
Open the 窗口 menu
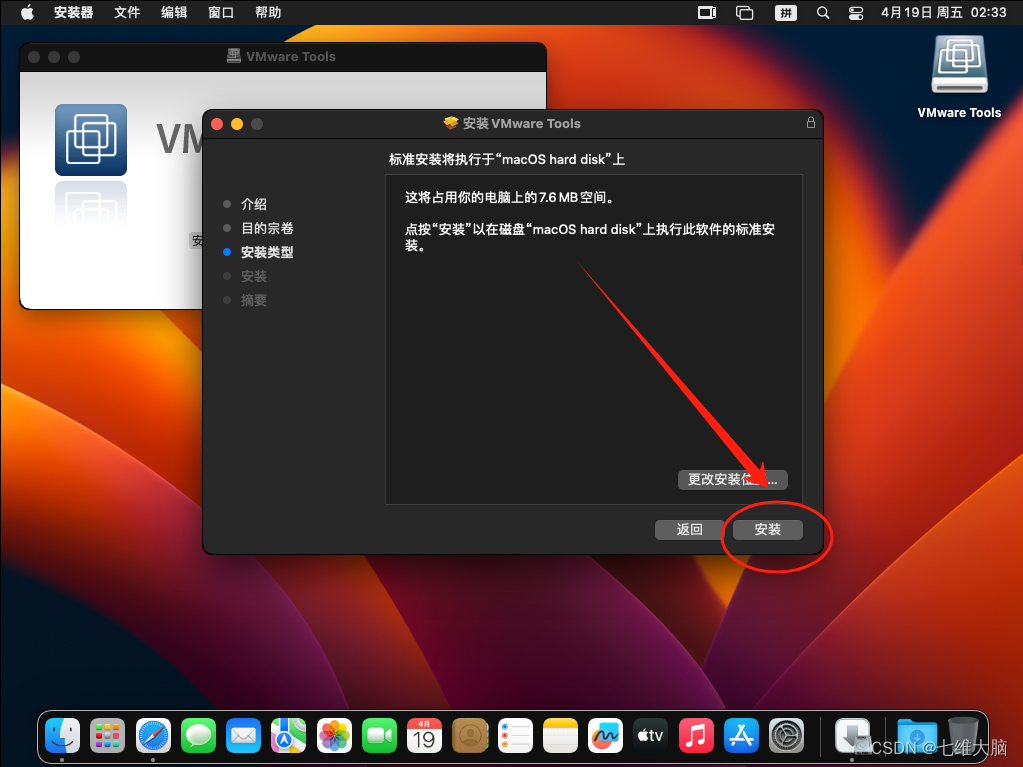[221, 12]
